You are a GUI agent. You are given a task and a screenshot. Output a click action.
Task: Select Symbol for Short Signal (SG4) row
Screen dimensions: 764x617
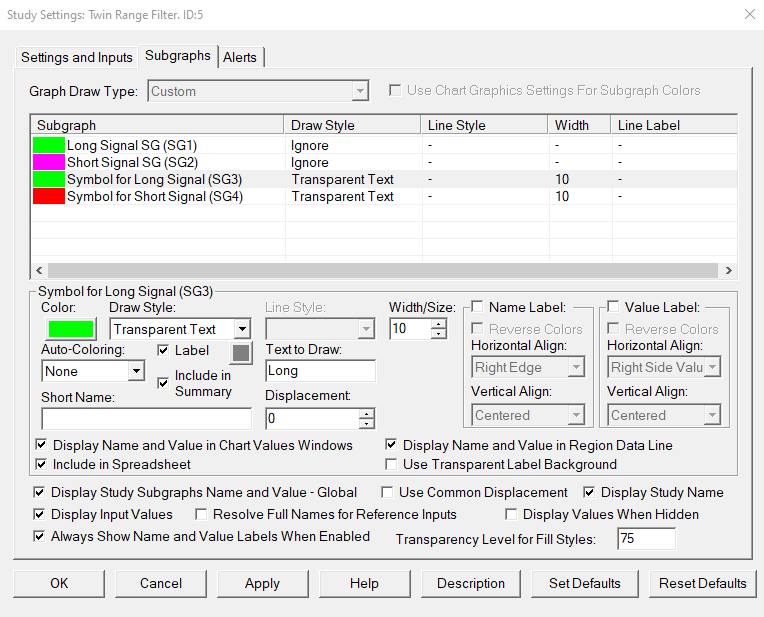[x=154, y=196]
